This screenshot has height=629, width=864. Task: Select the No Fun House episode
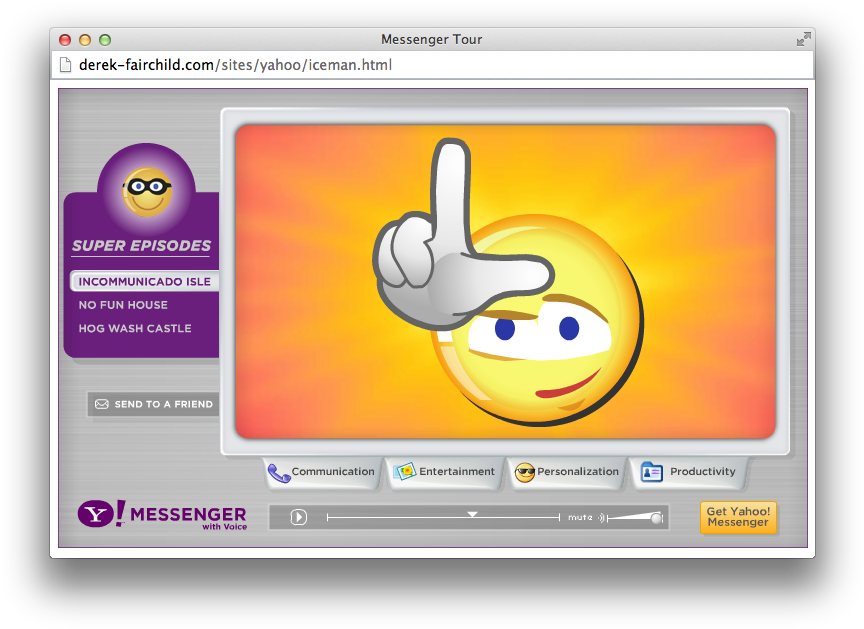coord(125,305)
